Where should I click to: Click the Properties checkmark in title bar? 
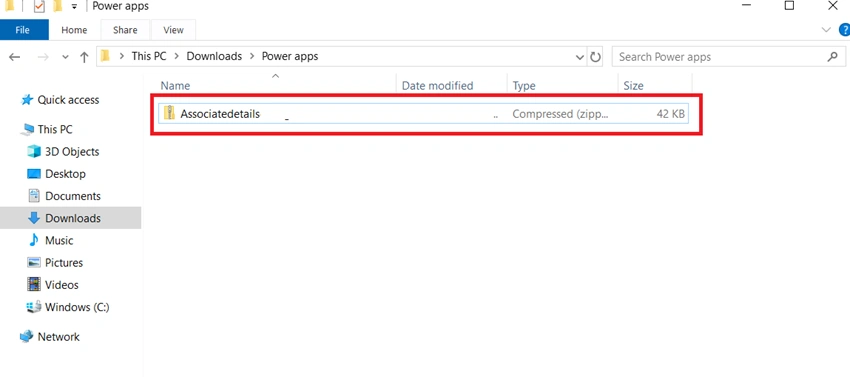pos(38,7)
